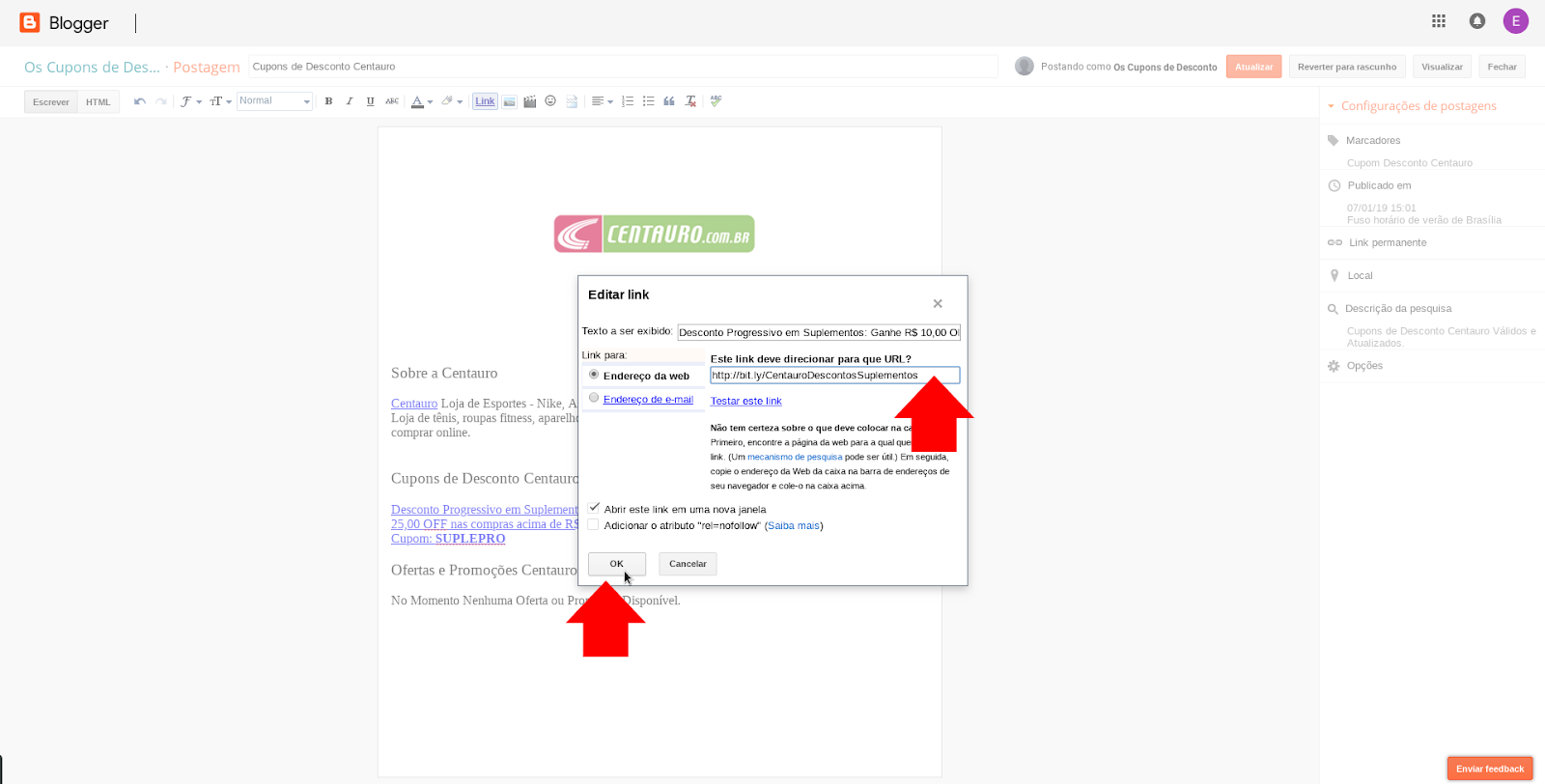Open the Saiba mais link
This screenshot has height=784, width=1545.
[x=795, y=526]
